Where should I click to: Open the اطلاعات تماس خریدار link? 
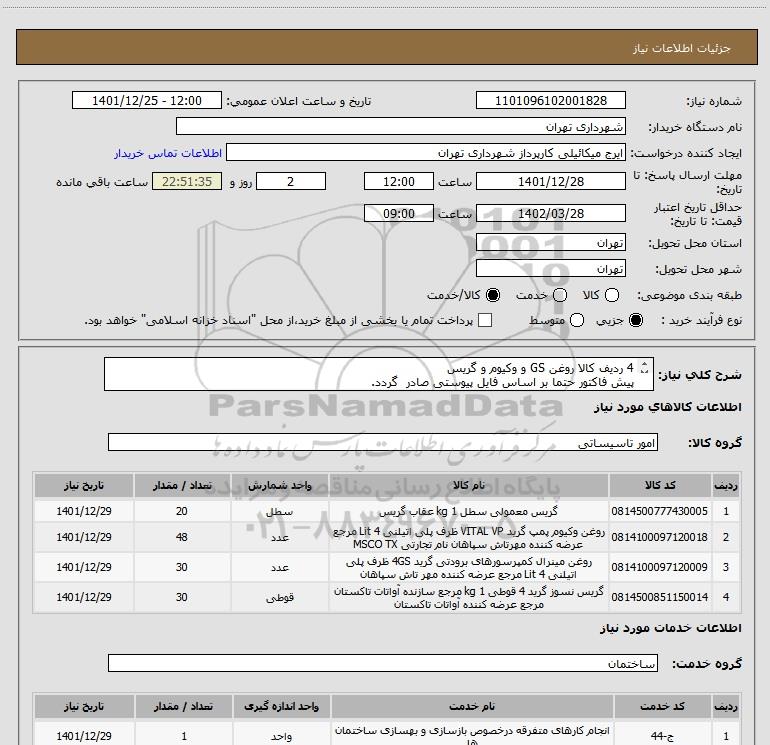click(168, 153)
